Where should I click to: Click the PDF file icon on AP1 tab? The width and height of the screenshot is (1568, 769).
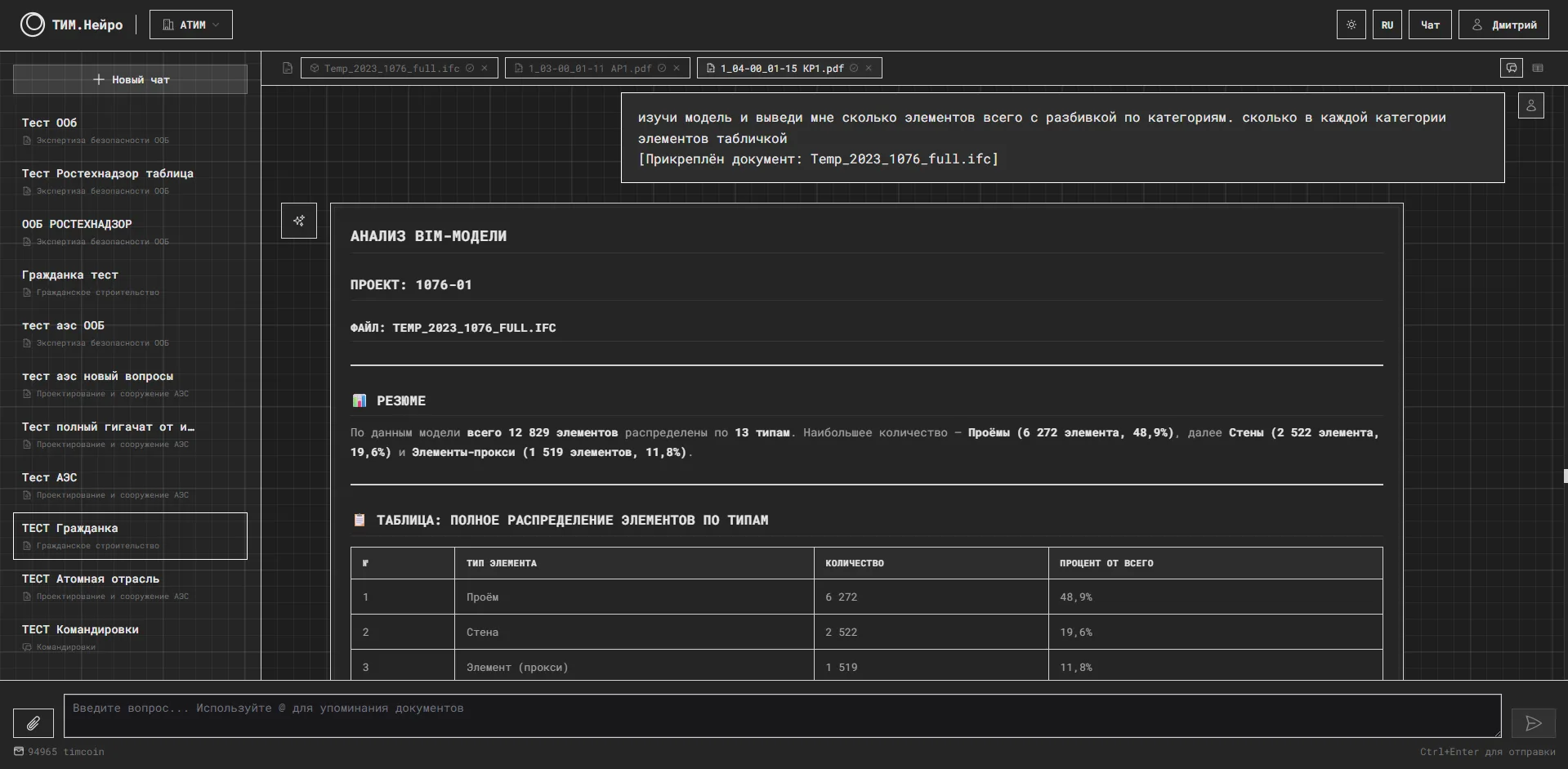519,69
